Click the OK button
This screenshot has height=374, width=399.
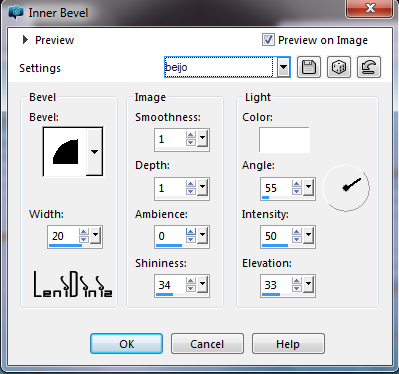[x=127, y=344]
